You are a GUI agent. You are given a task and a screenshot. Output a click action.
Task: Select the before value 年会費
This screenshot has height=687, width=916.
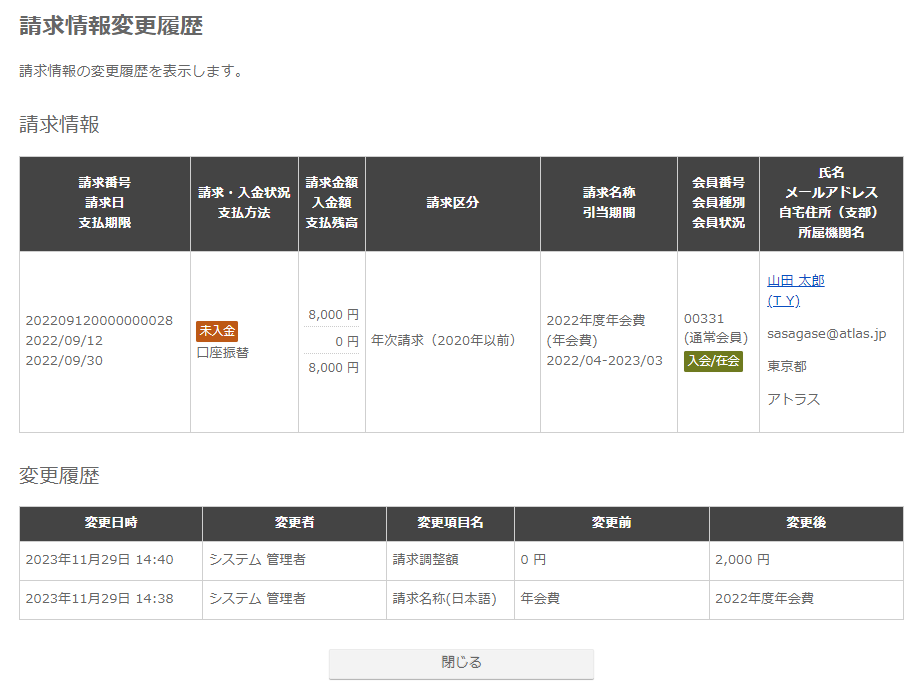tap(540, 599)
